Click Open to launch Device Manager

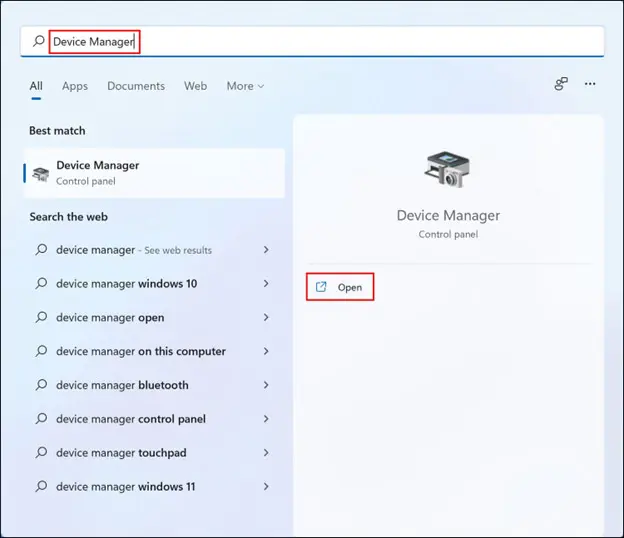(340, 287)
